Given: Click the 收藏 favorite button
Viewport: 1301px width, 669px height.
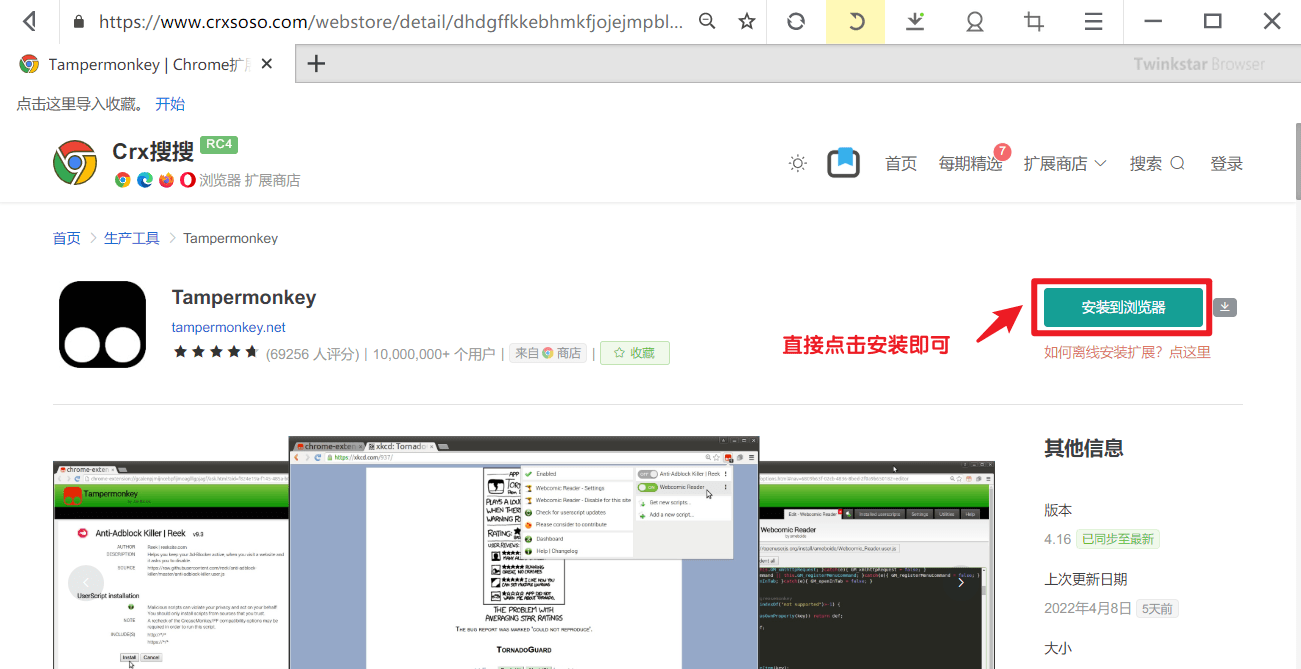Looking at the screenshot, I should (635, 353).
